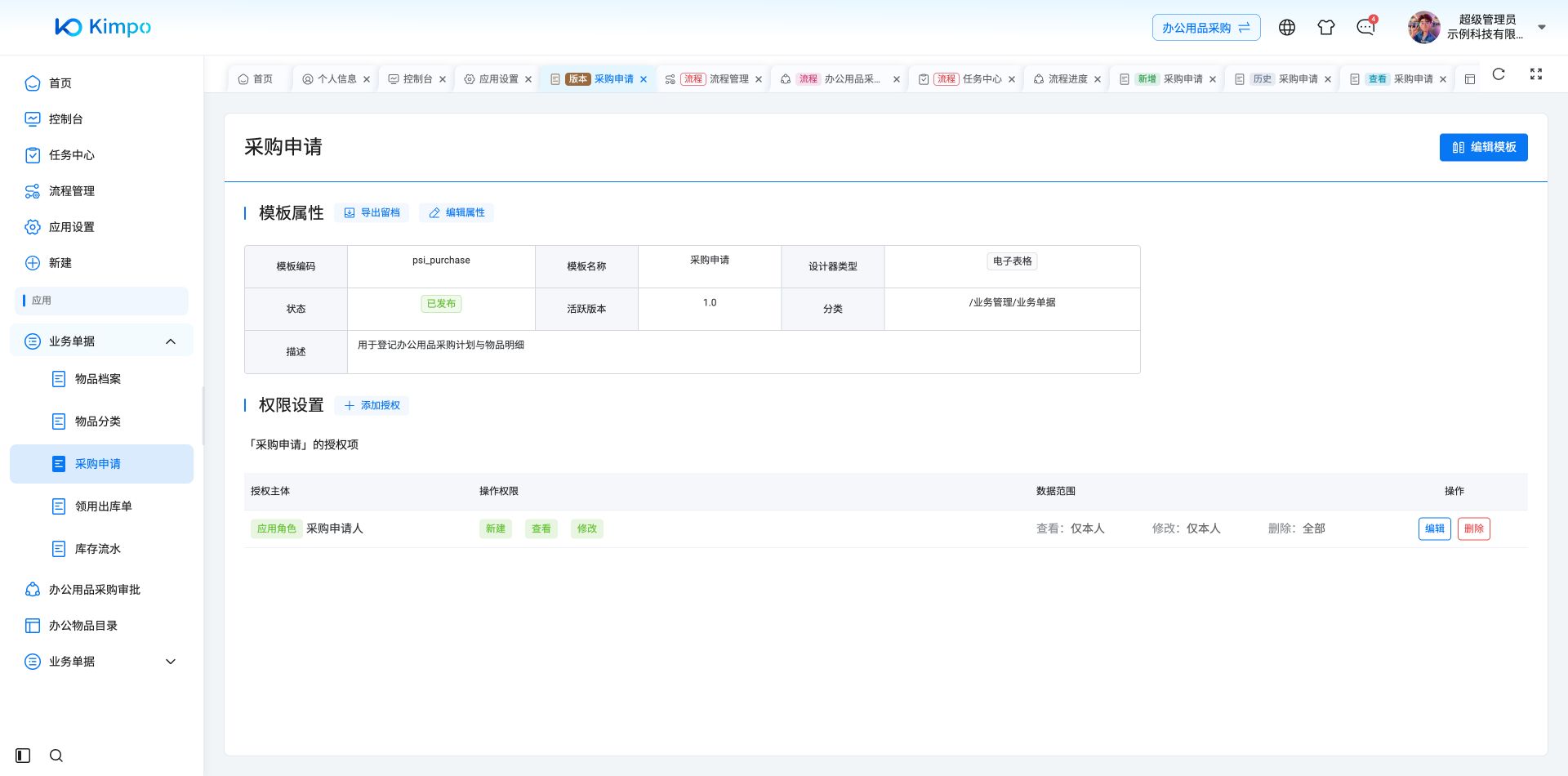Switch to the 新增 采购申请 tab
The width and height of the screenshot is (1568, 776).
[x=1168, y=79]
